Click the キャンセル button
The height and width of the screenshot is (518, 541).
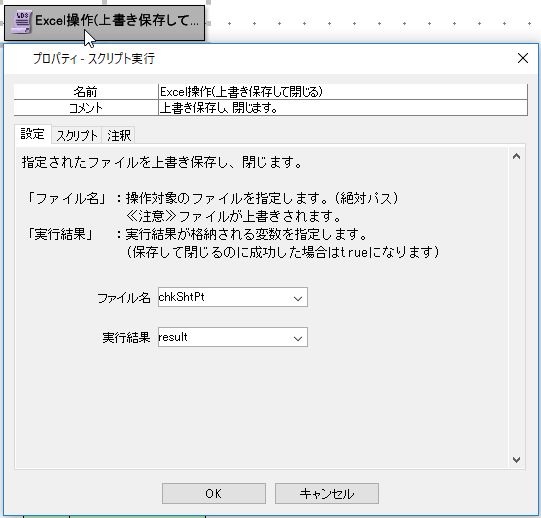[x=327, y=493]
